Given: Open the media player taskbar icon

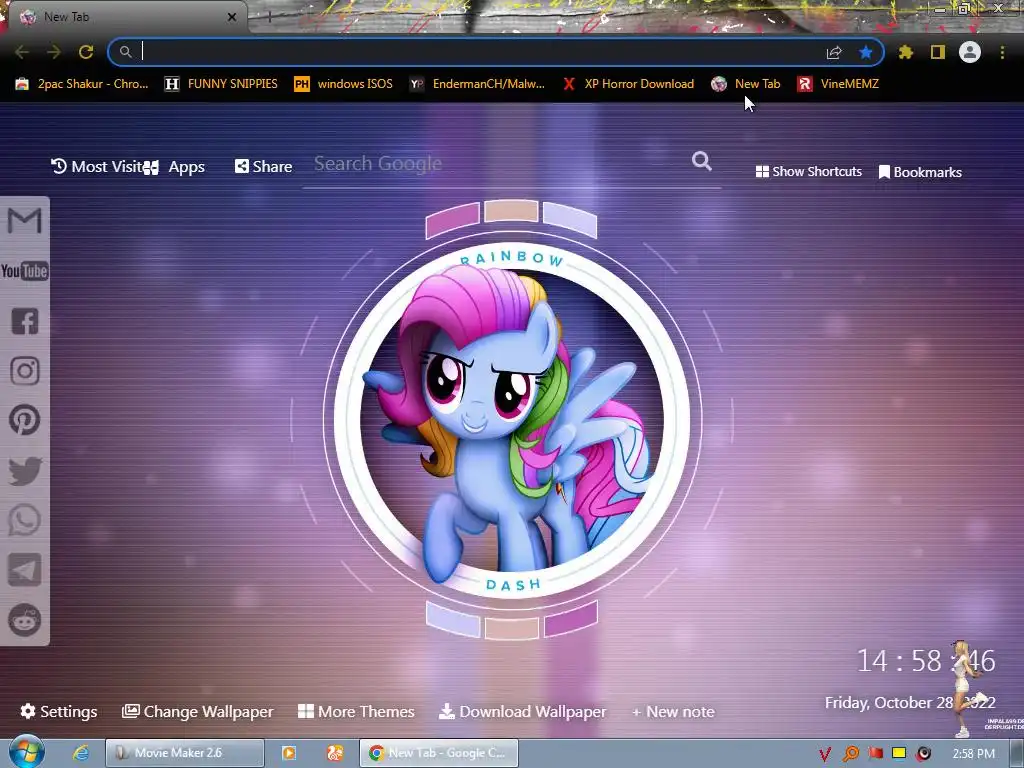Looking at the screenshot, I should [289, 753].
